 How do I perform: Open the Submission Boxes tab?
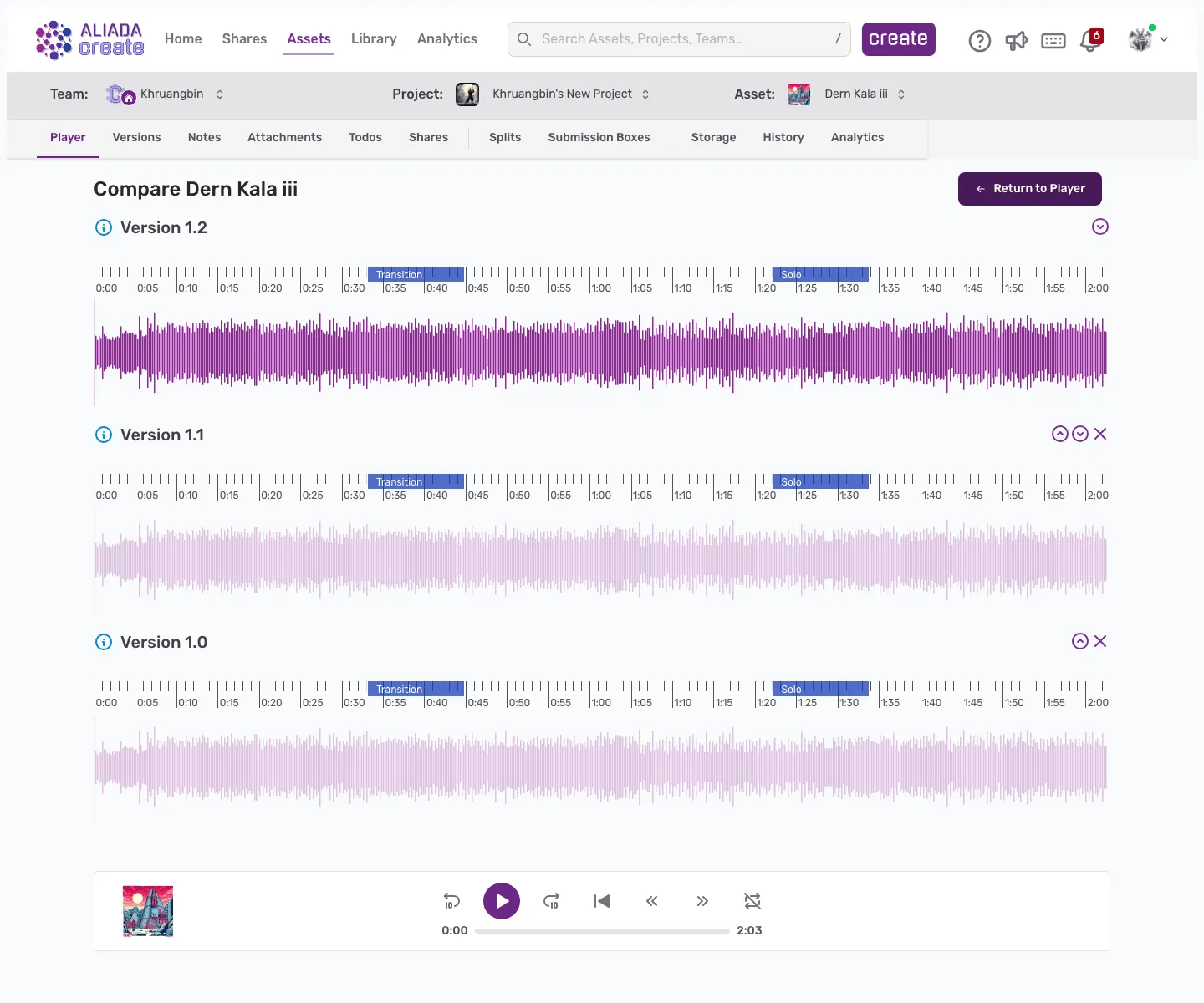coord(599,137)
